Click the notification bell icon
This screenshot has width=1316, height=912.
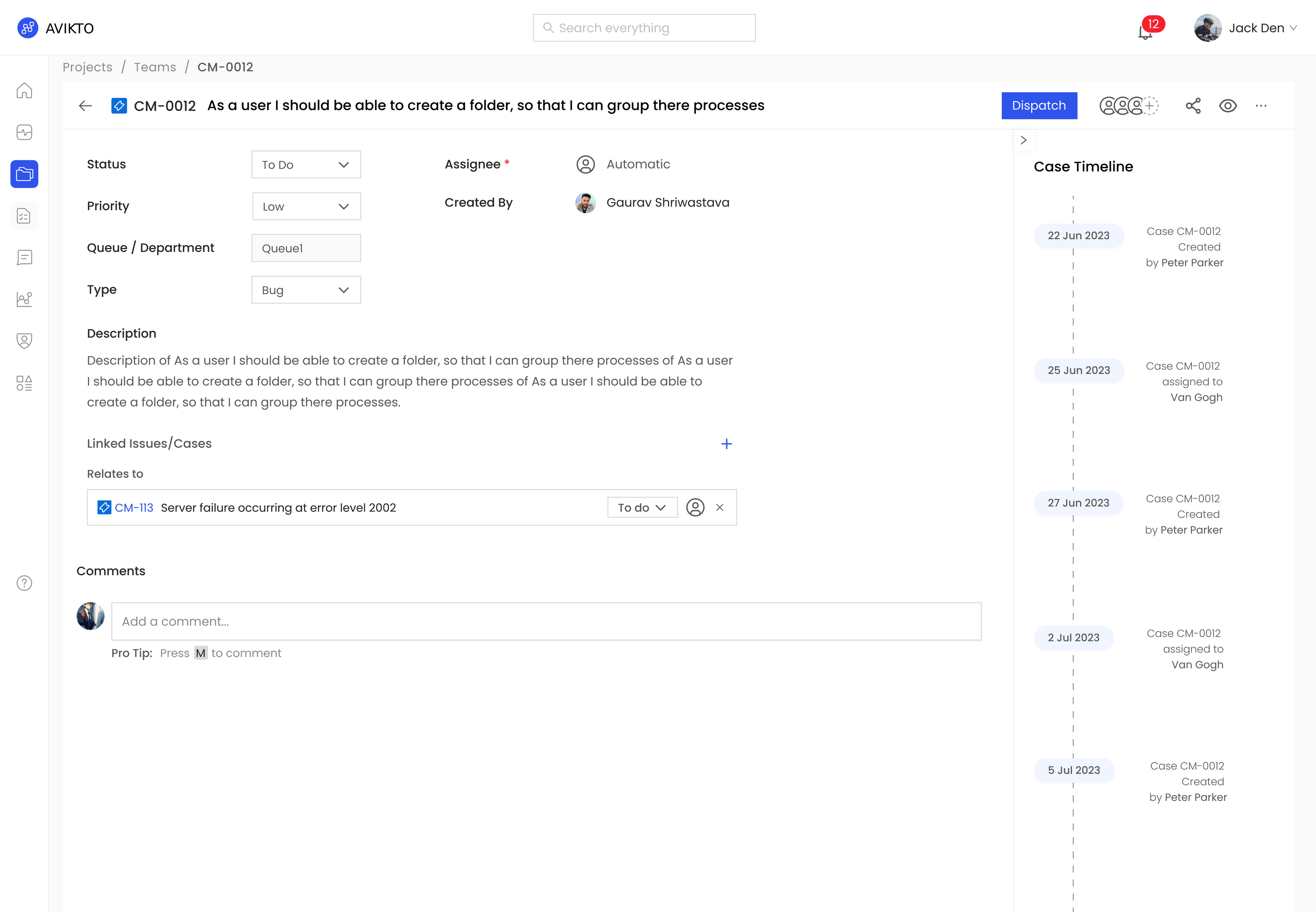[x=1145, y=32]
